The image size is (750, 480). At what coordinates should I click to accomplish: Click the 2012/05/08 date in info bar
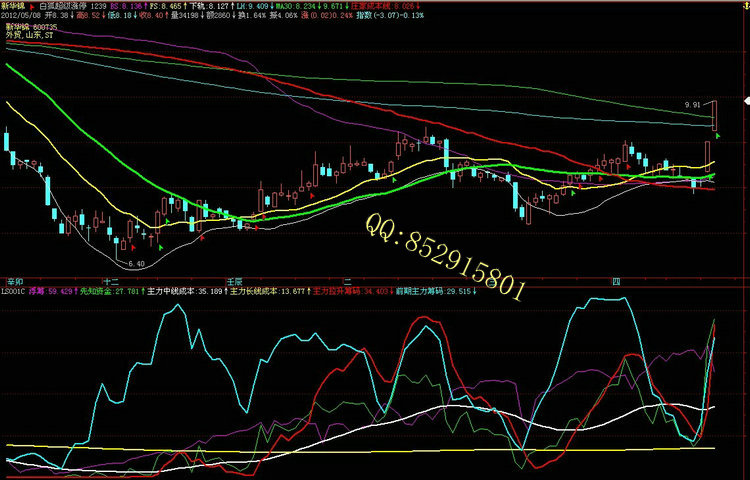(22, 16)
